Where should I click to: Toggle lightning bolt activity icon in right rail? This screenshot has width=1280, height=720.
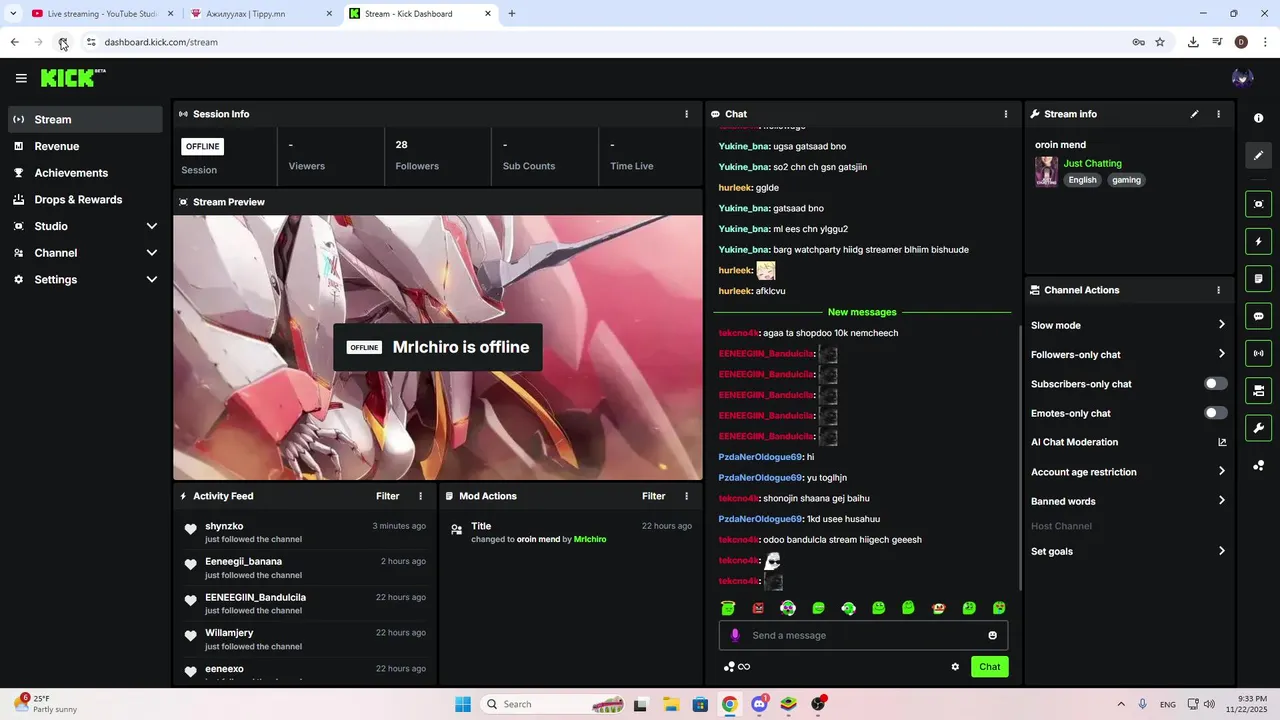pos(1258,241)
